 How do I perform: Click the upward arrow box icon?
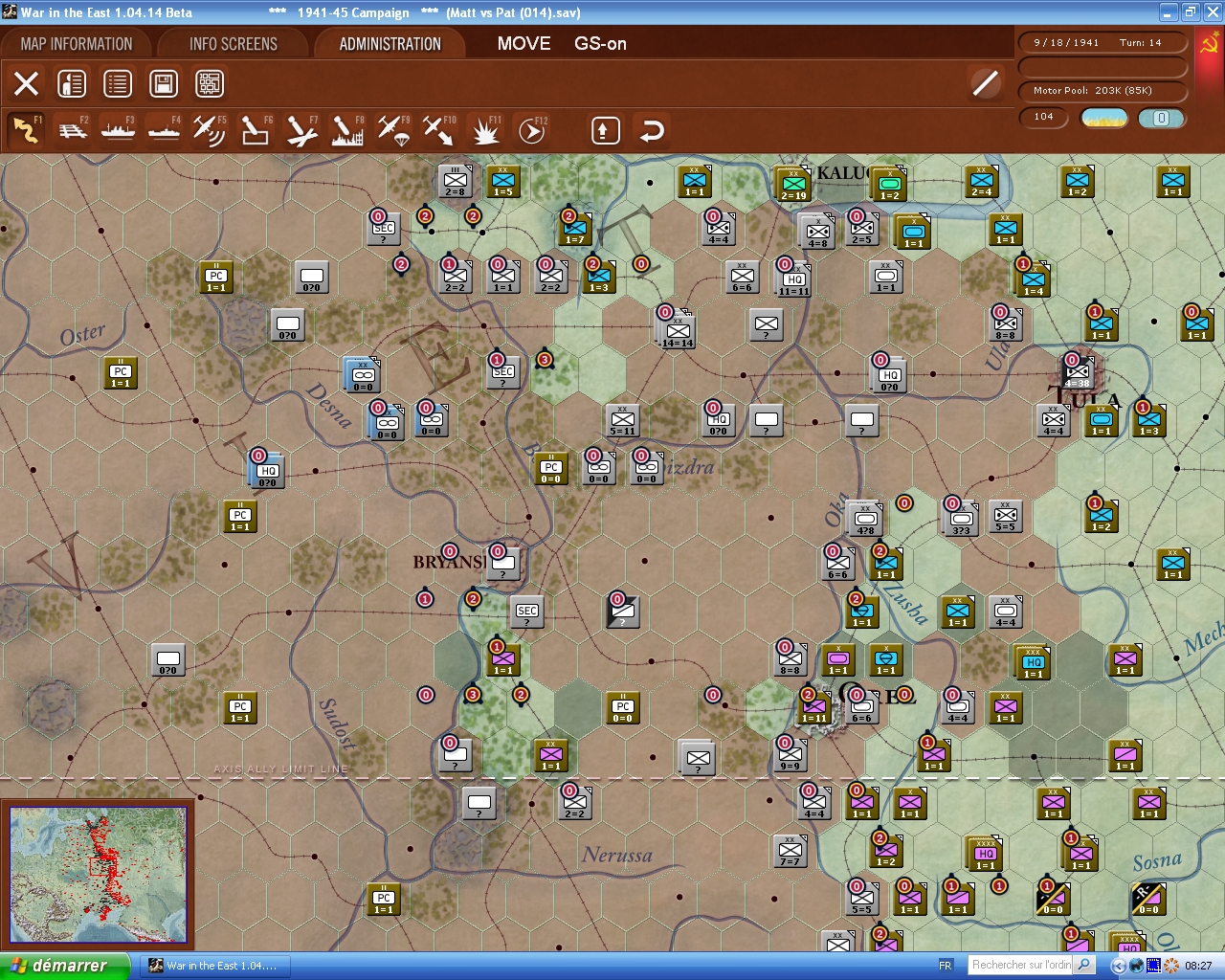click(x=605, y=130)
